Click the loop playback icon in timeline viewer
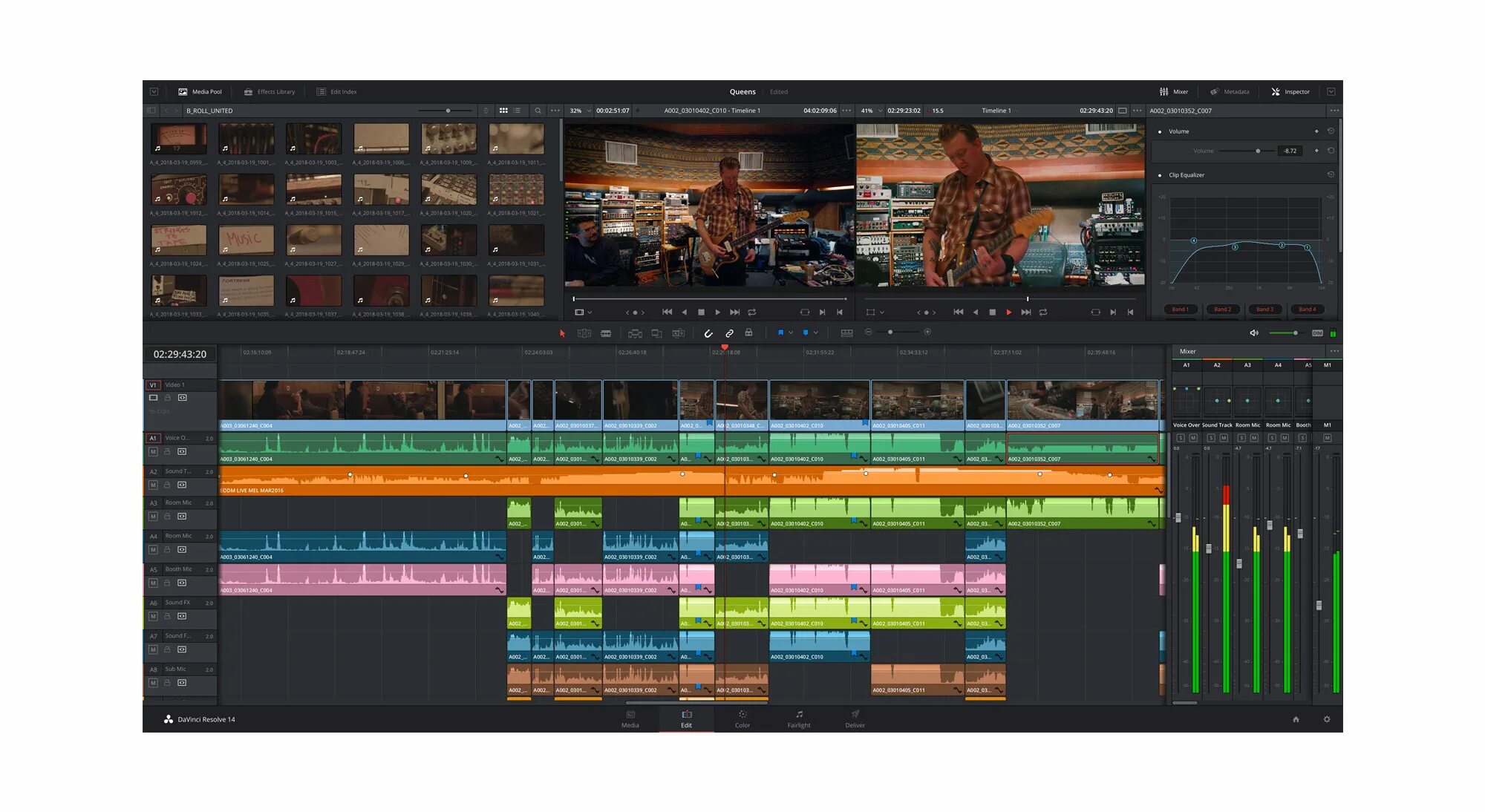 point(1043,312)
